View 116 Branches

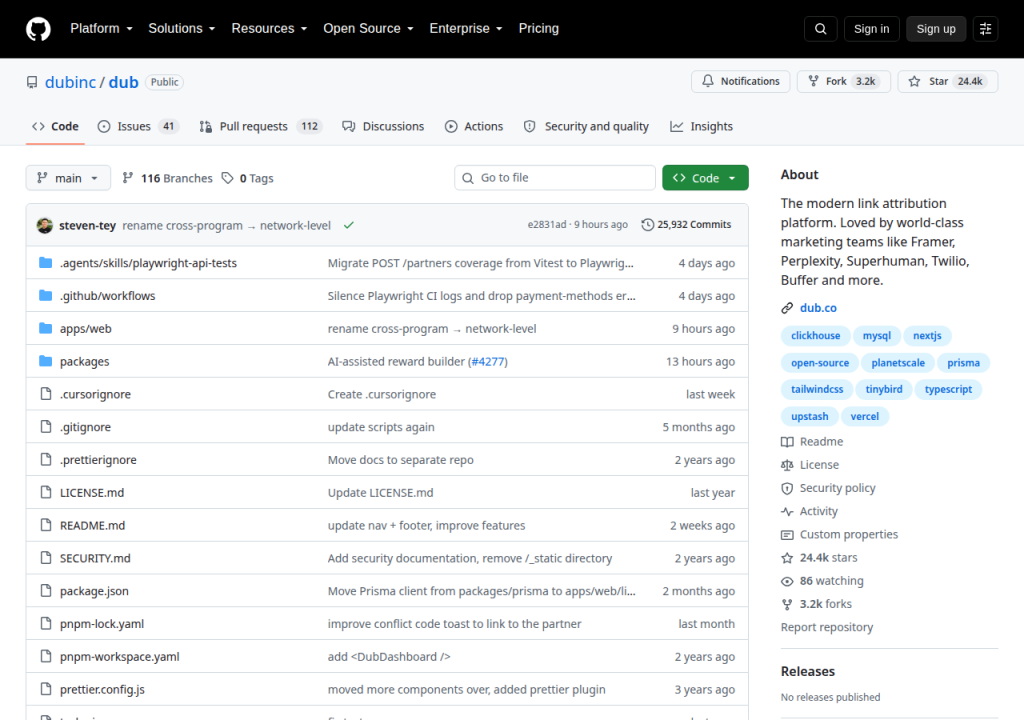click(x=167, y=178)
